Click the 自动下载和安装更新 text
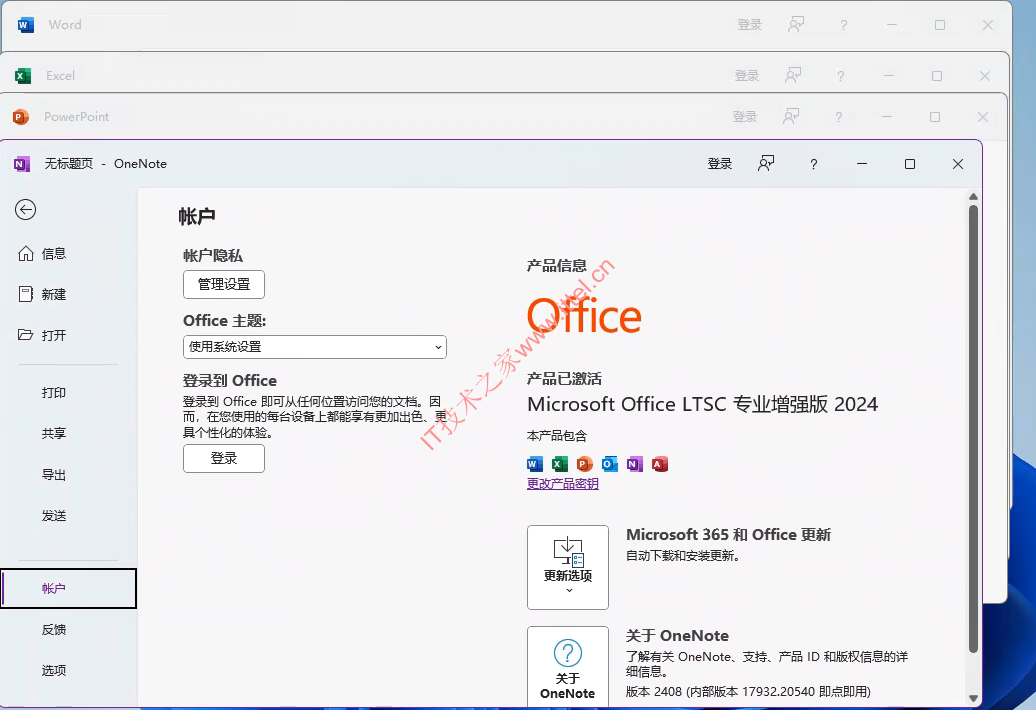This screenshot has width=1036, height=710. pyautogui.click(x=683, y=556)
